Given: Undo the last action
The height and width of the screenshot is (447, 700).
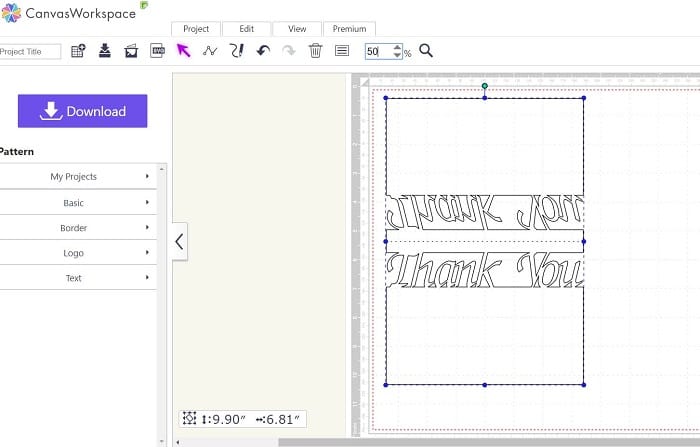Looking at the screenshot, I should (x=263, y=50).
